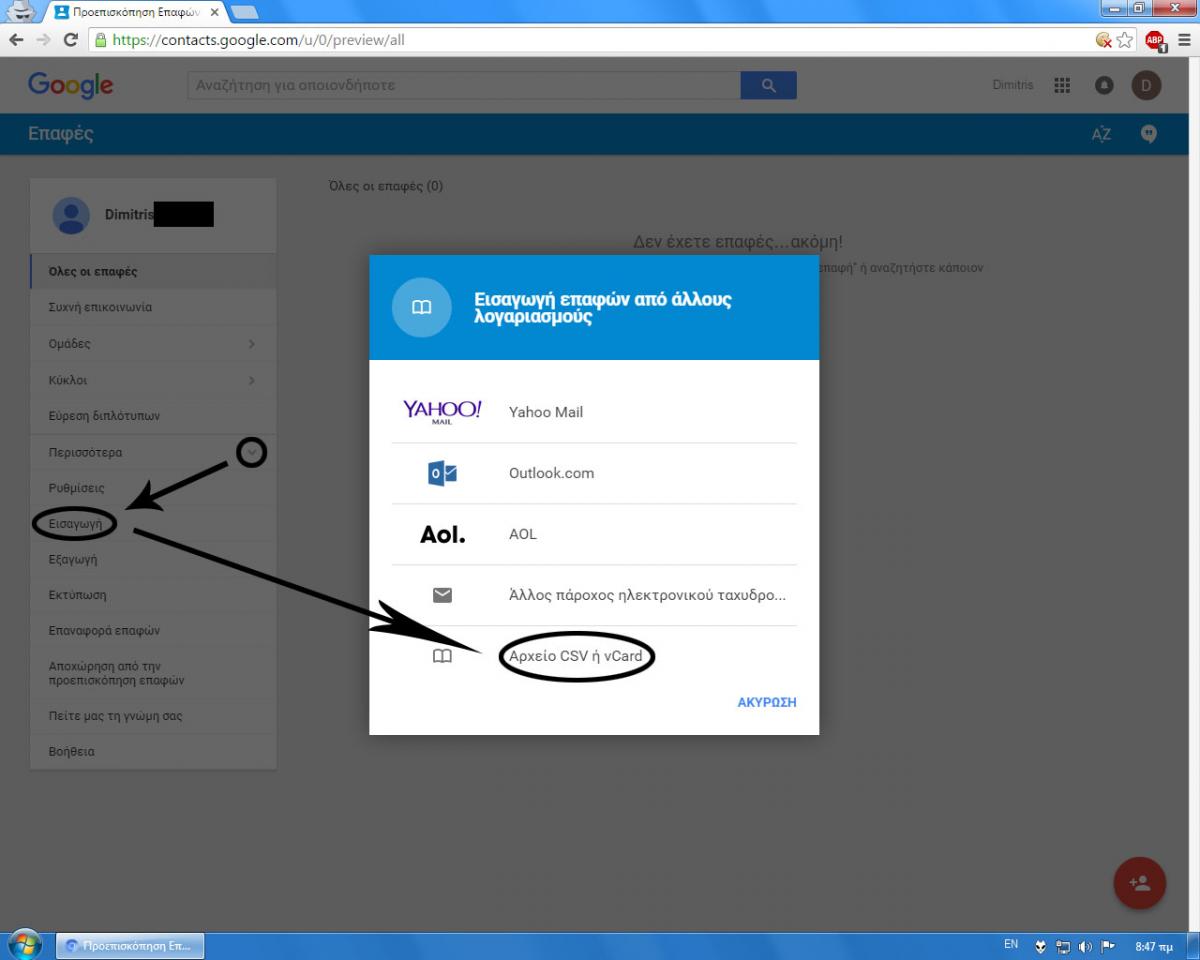Close the Προεπισκόπηση Επαφών tab
This screenshot has height=960, width=1200.
[214, 12]
